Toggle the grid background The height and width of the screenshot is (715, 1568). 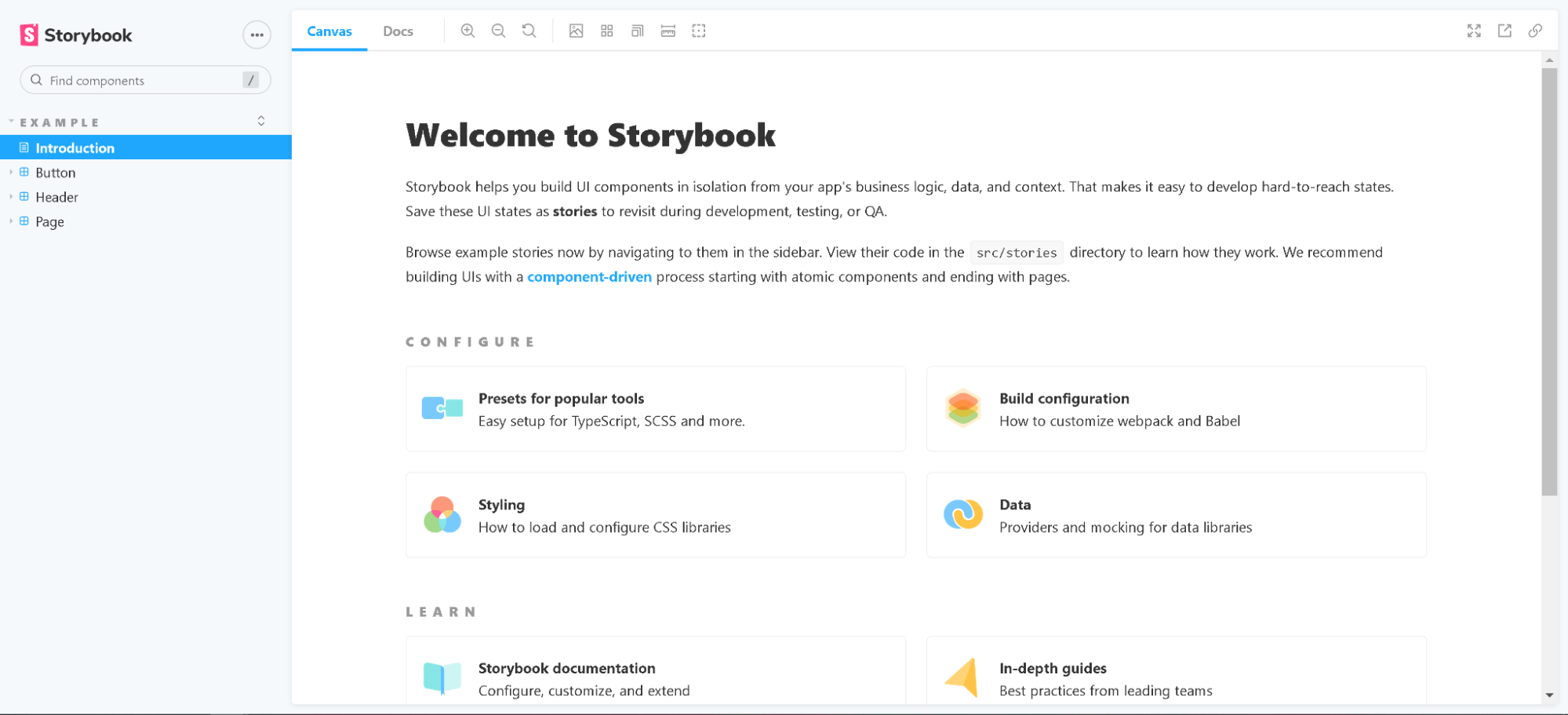coord(606,31)
